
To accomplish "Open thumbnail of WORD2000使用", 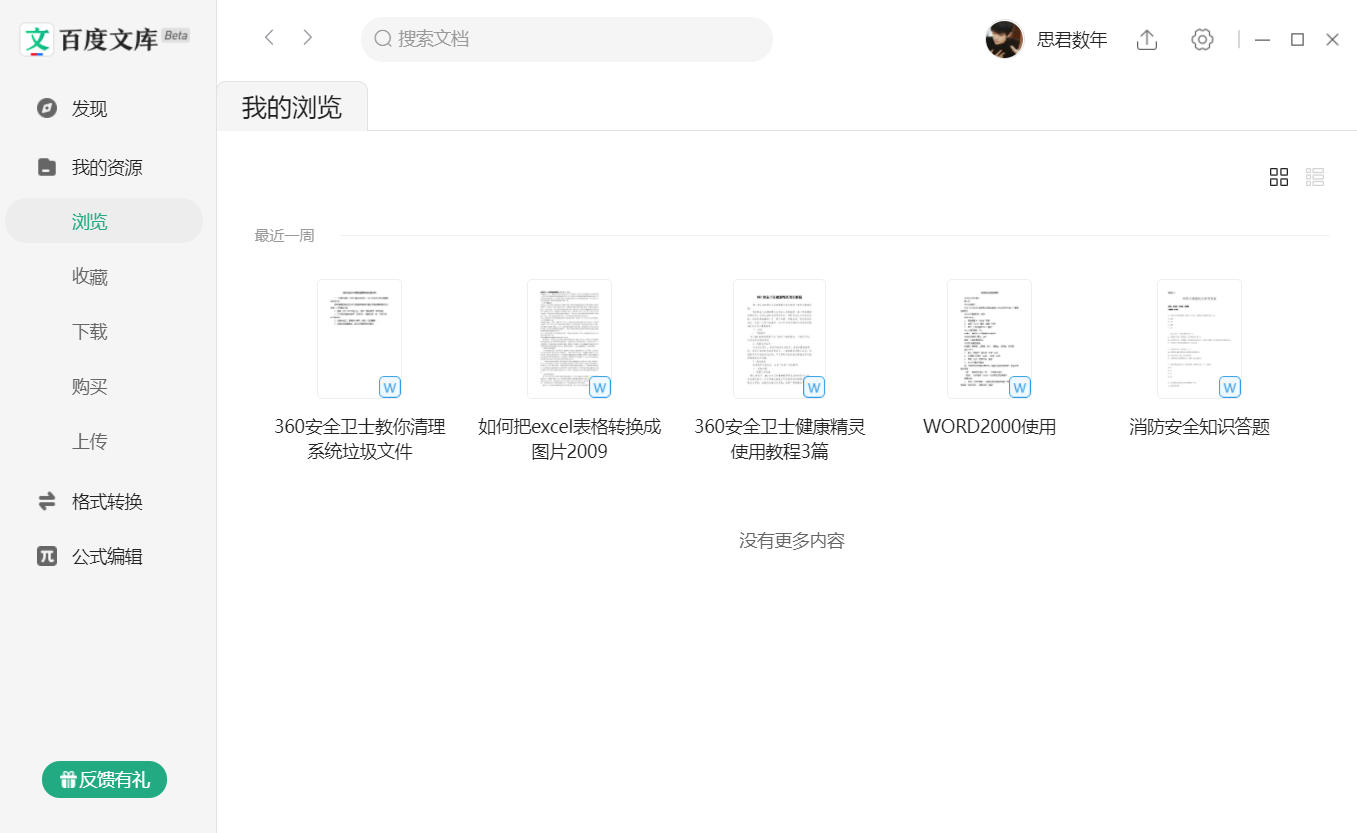I will (x=990, y=339).
